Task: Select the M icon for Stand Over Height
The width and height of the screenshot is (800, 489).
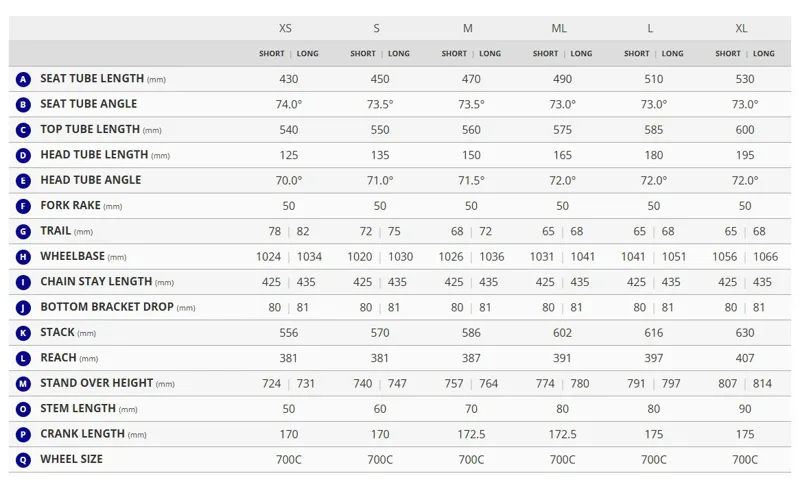Action: tap(23, 384)
